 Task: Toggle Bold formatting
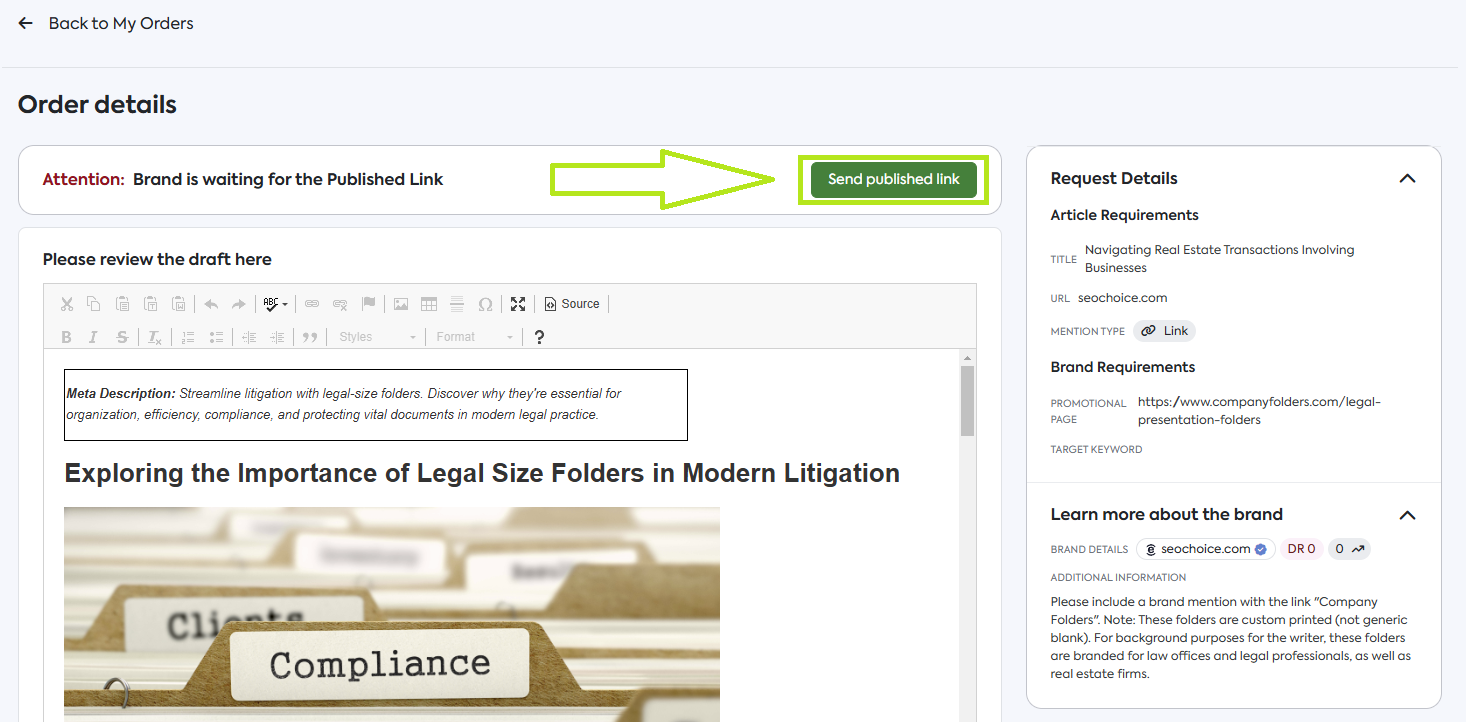click(67, 337)
